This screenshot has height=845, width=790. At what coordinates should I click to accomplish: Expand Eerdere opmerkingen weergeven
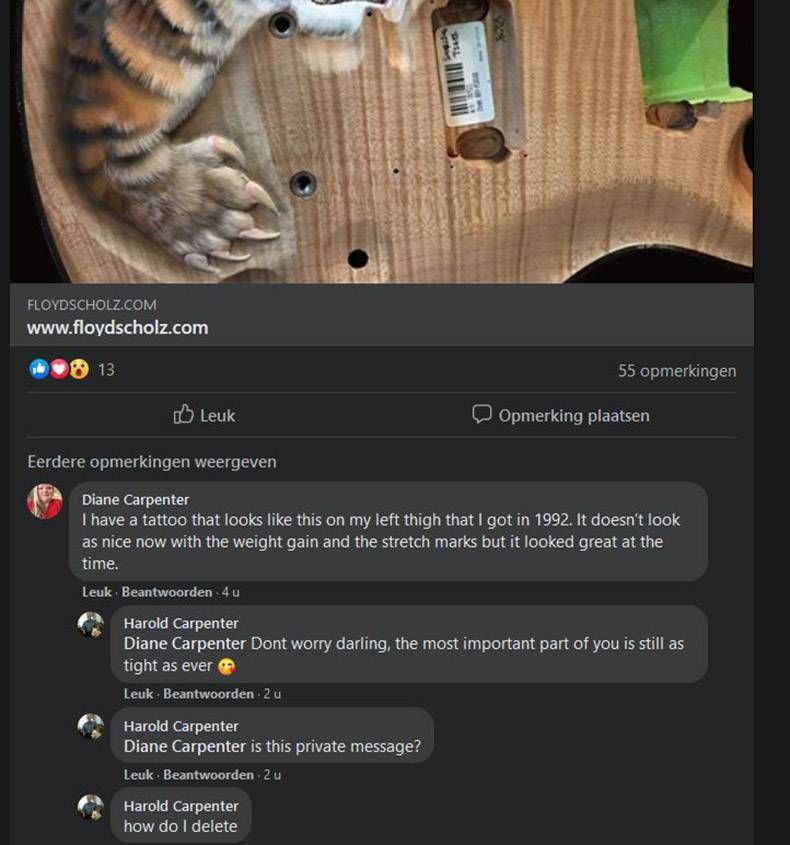152,462
